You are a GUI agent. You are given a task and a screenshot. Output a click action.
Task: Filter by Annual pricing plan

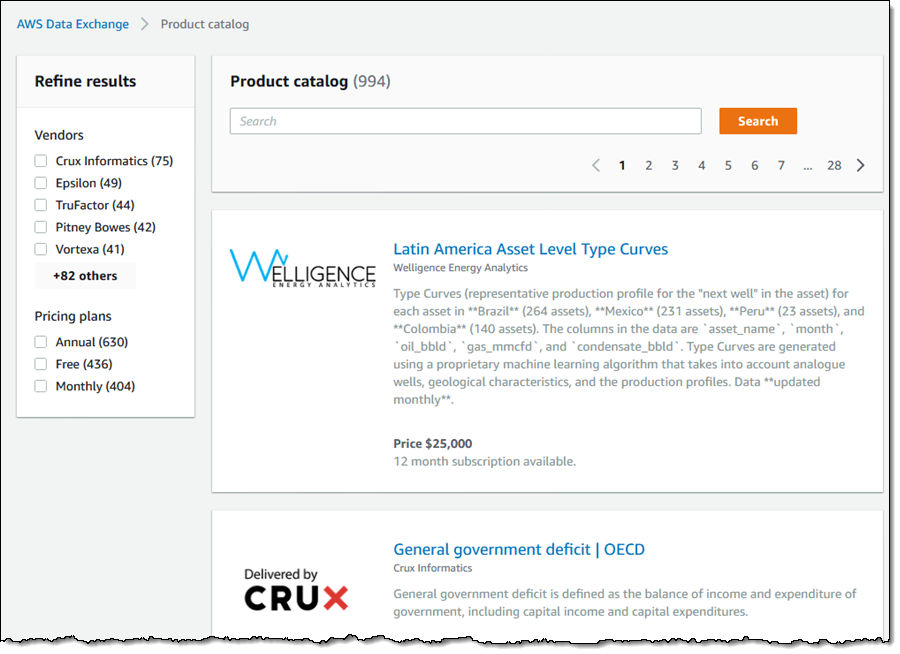[x=41, y=342]
